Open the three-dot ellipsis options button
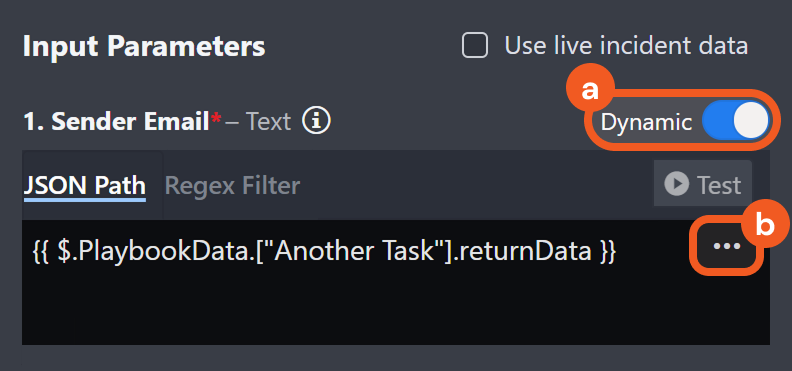Image resolution: width=792 pixels, height=371 pixels. tap(727, 246)
